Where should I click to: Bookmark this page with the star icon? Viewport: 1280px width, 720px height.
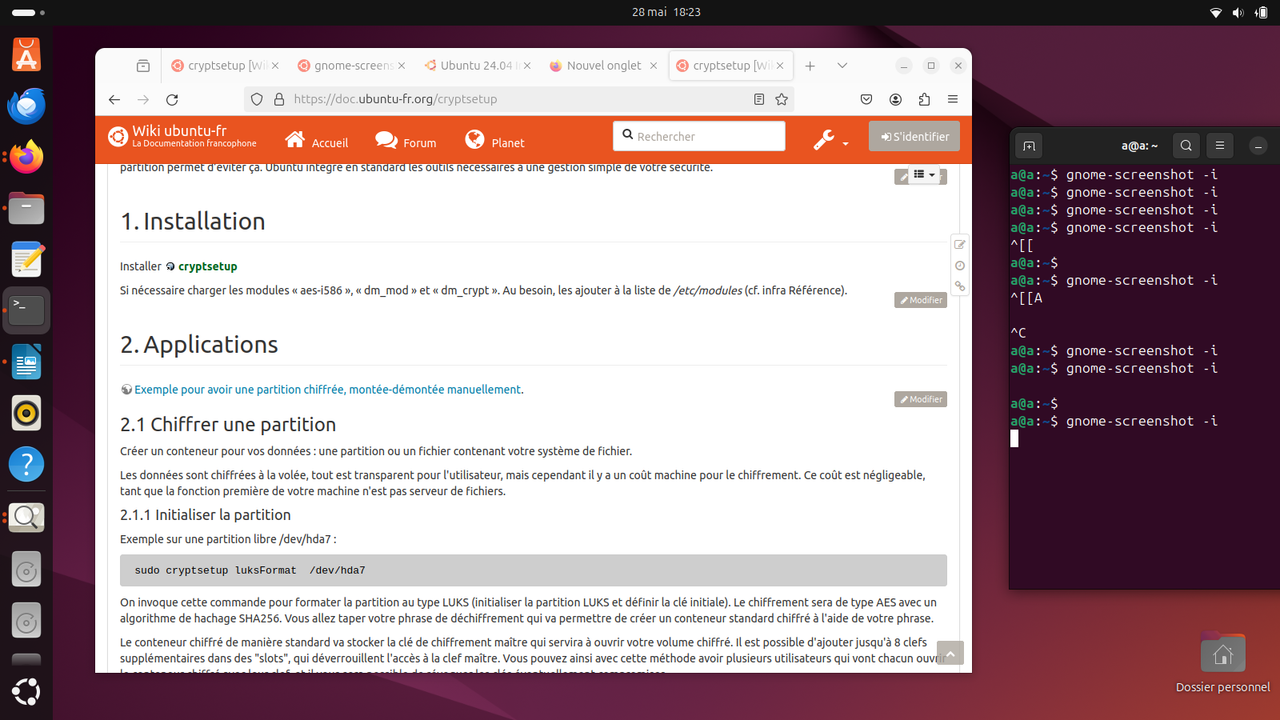(x=782, y=100)
